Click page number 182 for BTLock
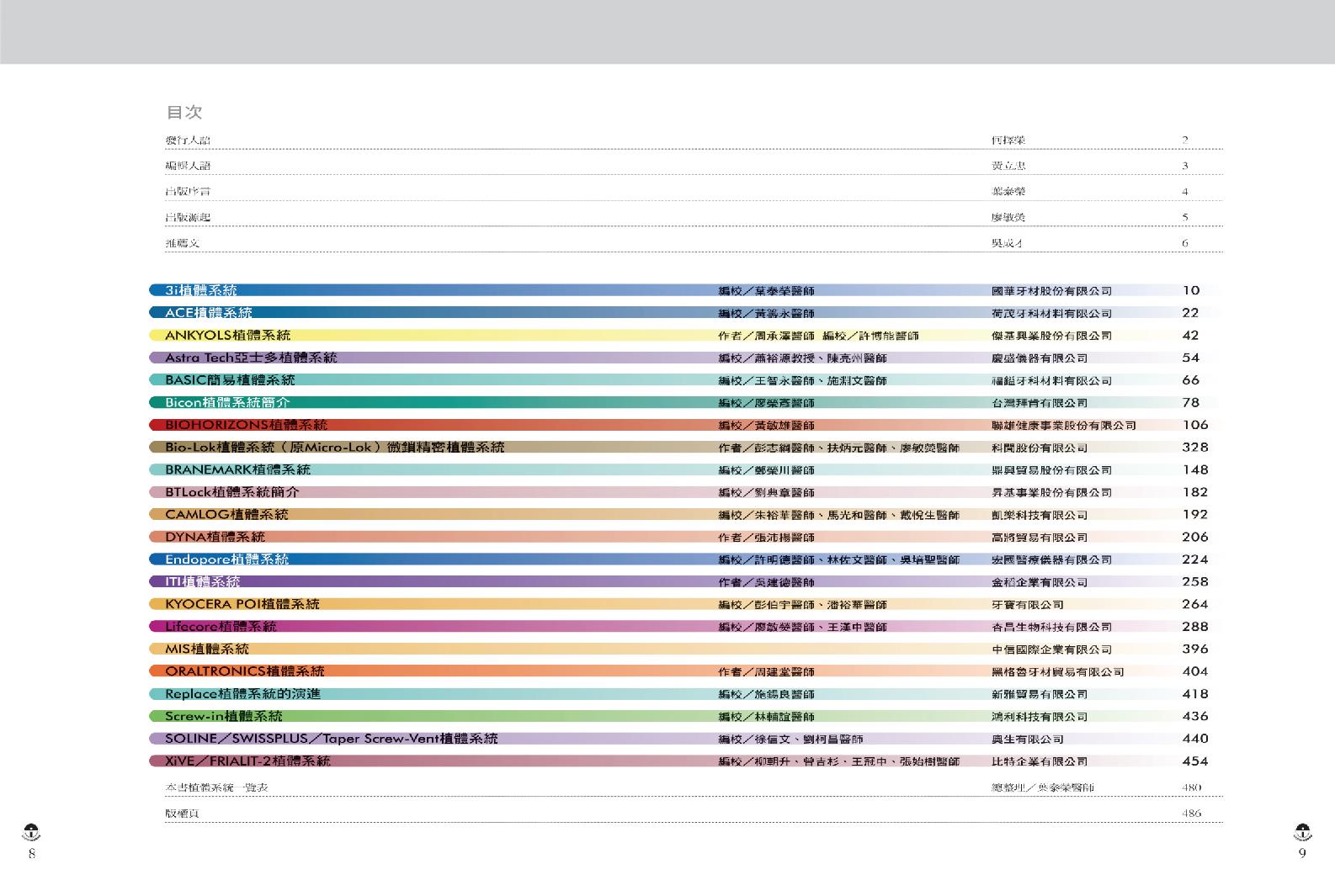The width and height of the screenshot is (1335, 896). tap(1194, 492)
